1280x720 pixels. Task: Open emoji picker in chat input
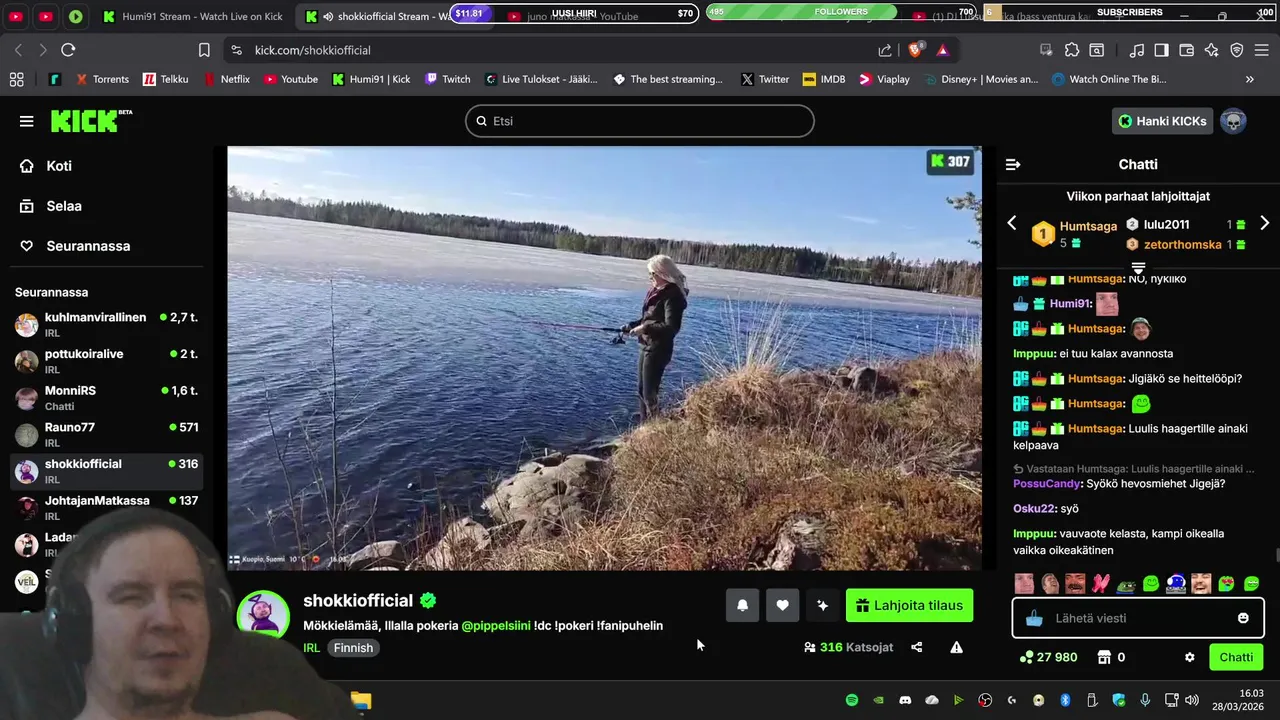(x=1243, y=618)
